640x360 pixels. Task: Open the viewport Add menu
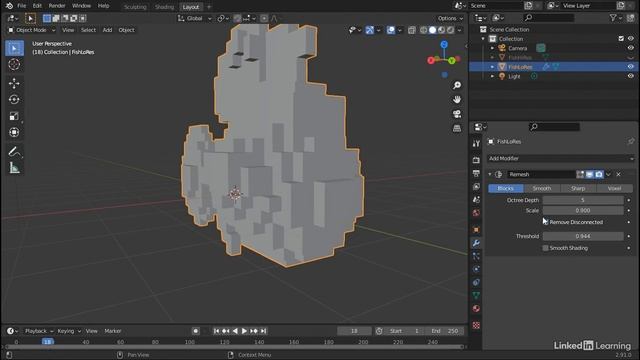pos(107,30)
